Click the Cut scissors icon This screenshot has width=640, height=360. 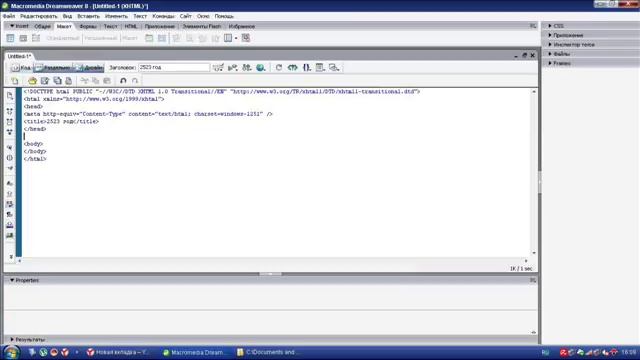84,81
